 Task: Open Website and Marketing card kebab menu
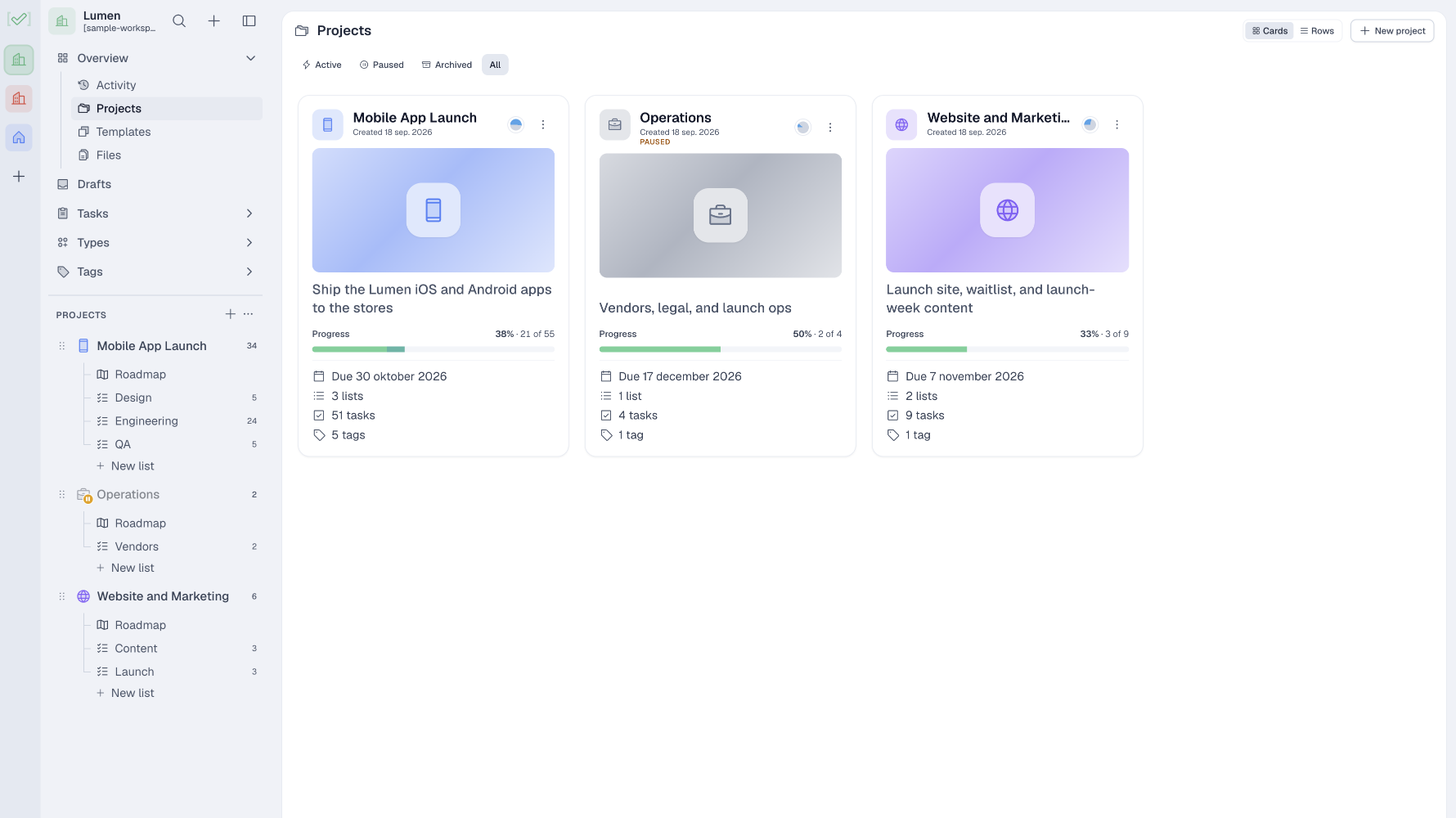pyautogui.click(x=1117, y=124)
